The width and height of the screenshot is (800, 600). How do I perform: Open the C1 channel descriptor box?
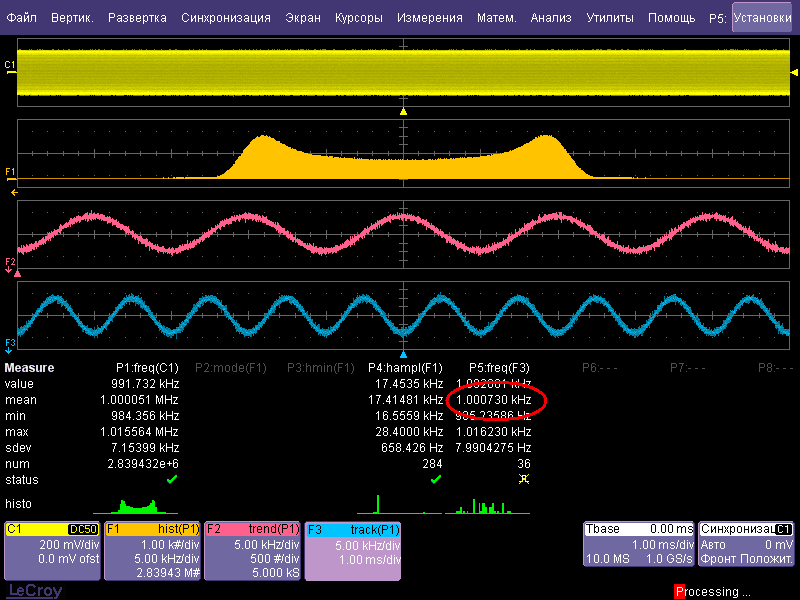click(51, 550)
